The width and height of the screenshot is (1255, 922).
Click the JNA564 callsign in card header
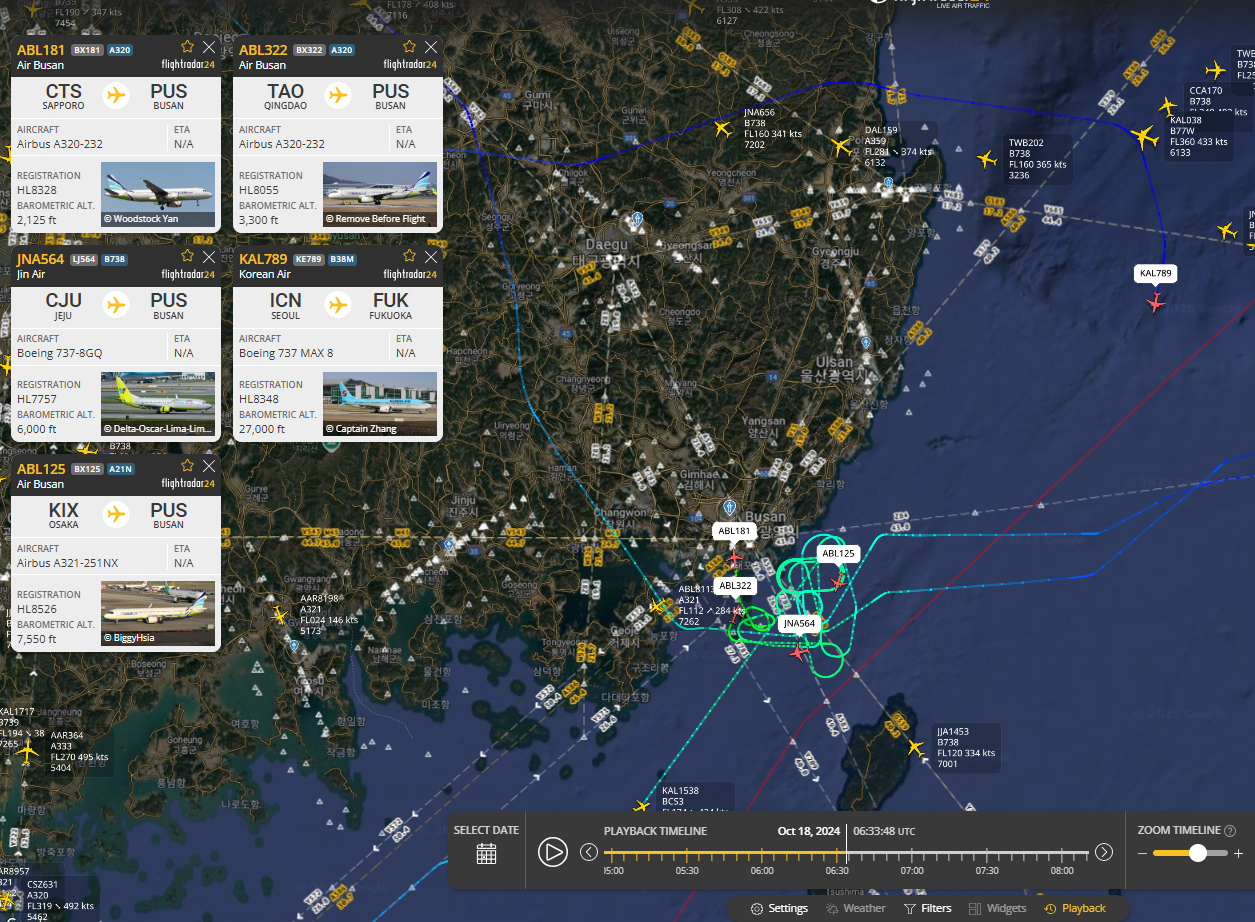(41, 260)
